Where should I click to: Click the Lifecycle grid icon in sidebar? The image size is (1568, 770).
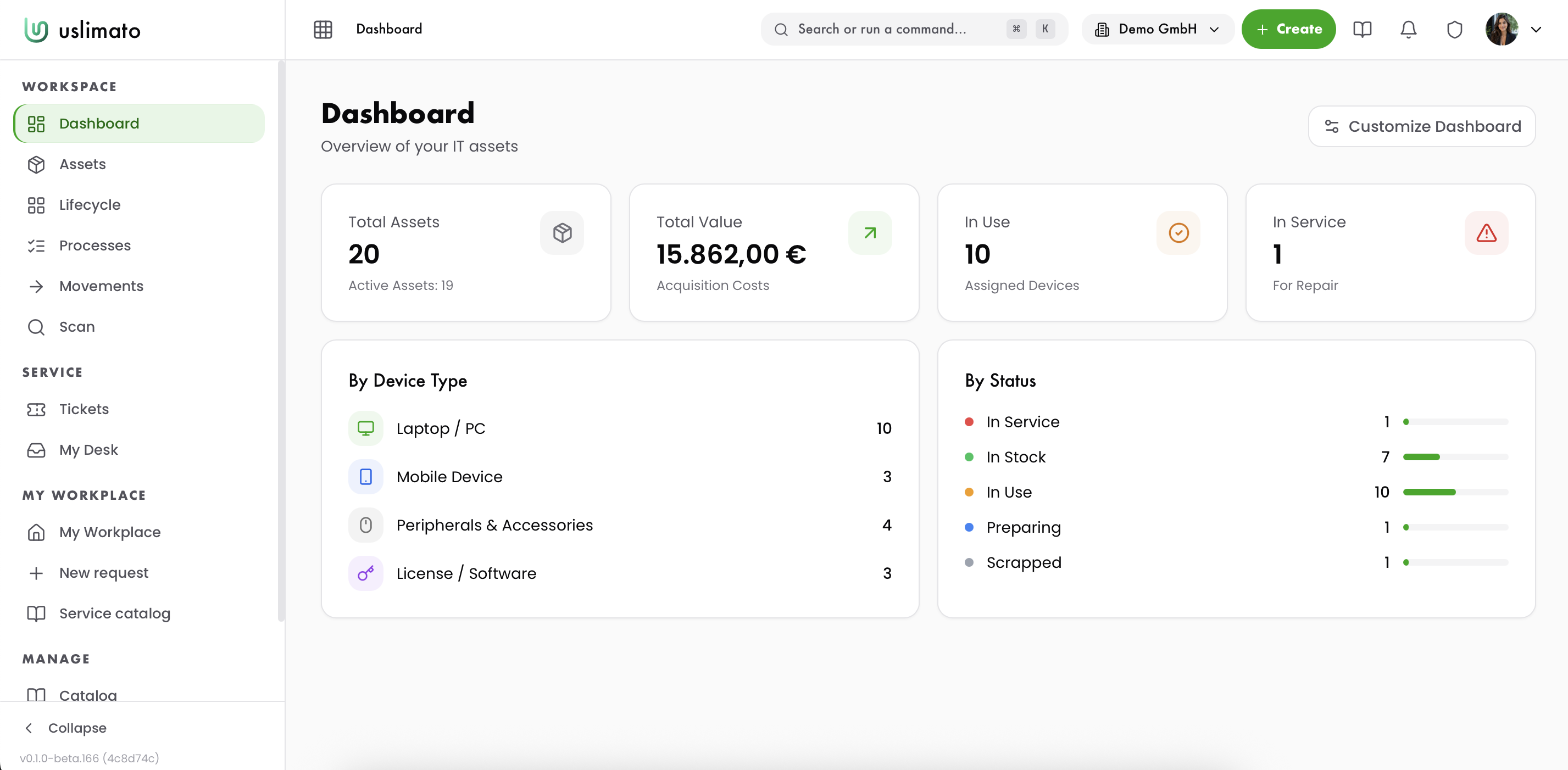[x=36, y=205]
